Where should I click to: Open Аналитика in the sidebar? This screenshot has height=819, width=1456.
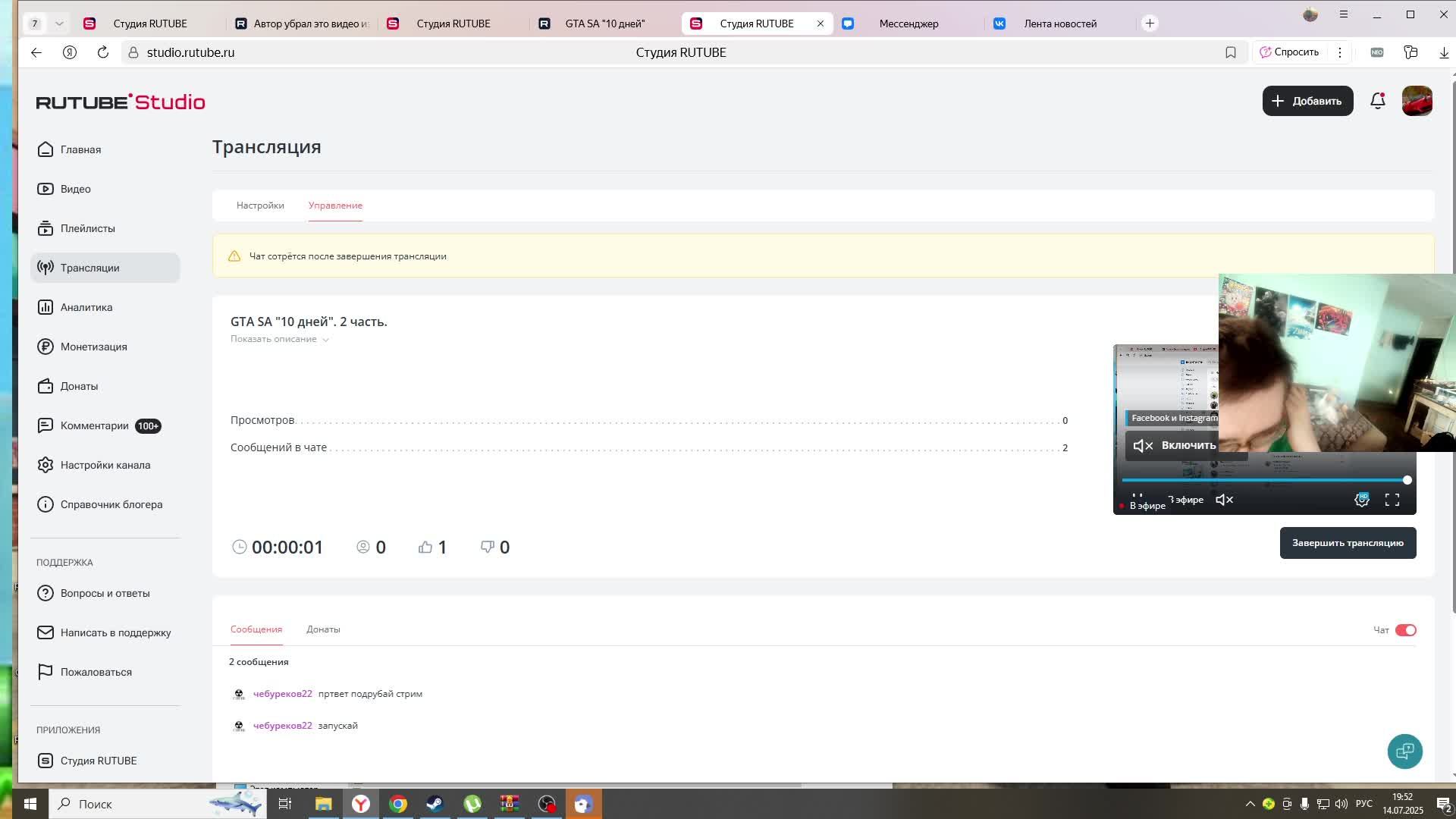pos(86,307)
